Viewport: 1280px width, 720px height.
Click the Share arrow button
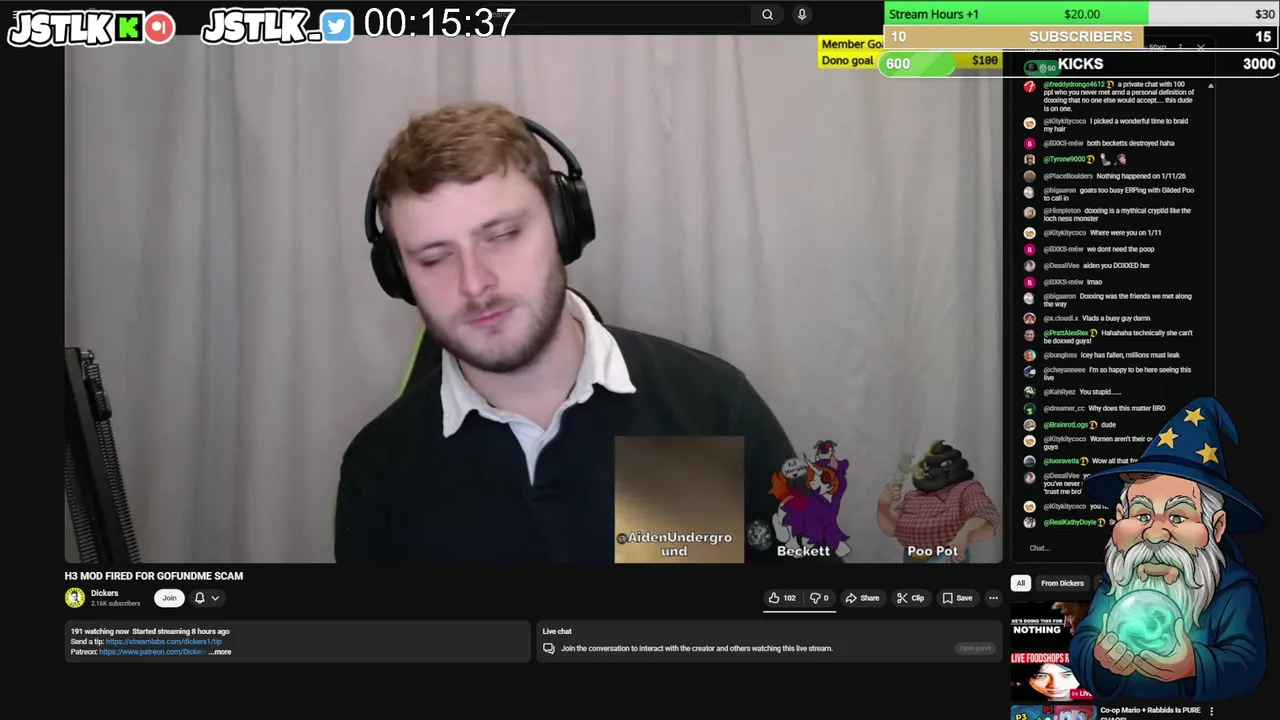862,598
